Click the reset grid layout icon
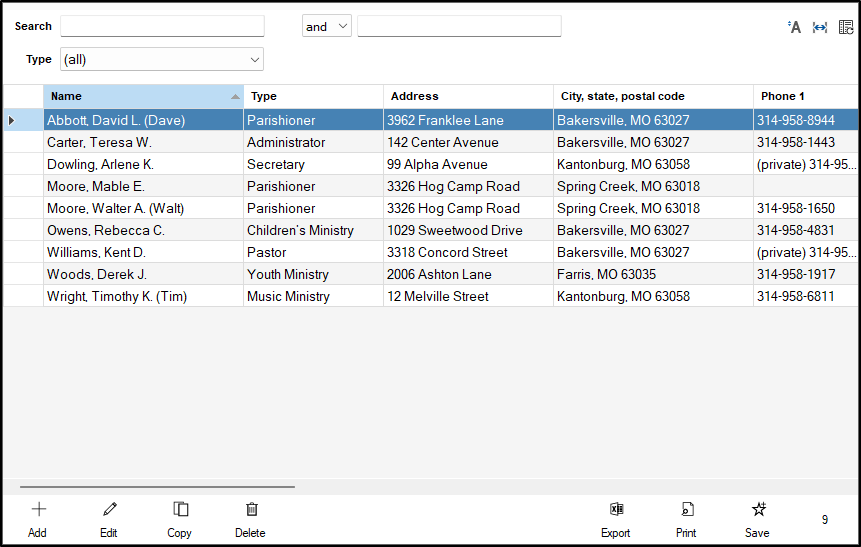This screenshot has height=547, width=861. click(x=846, y=27)
